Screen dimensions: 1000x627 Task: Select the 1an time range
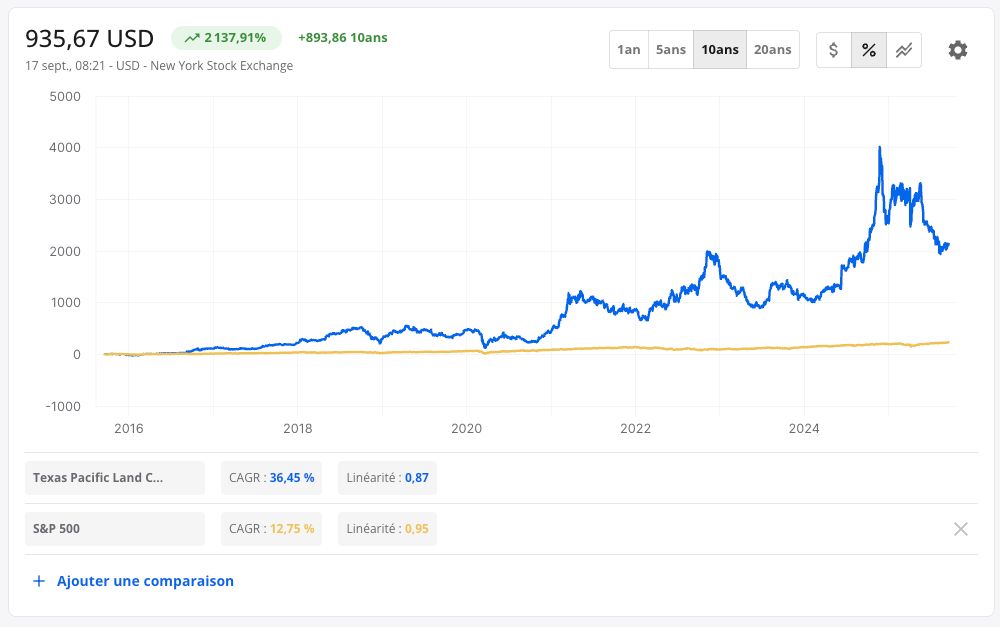point(629,50)
